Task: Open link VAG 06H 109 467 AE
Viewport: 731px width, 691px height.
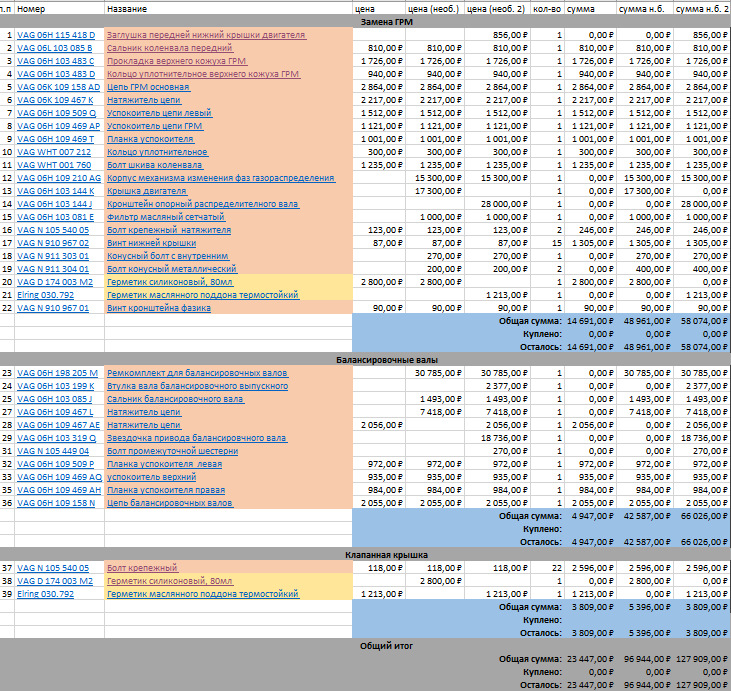Action: point(59,425)
